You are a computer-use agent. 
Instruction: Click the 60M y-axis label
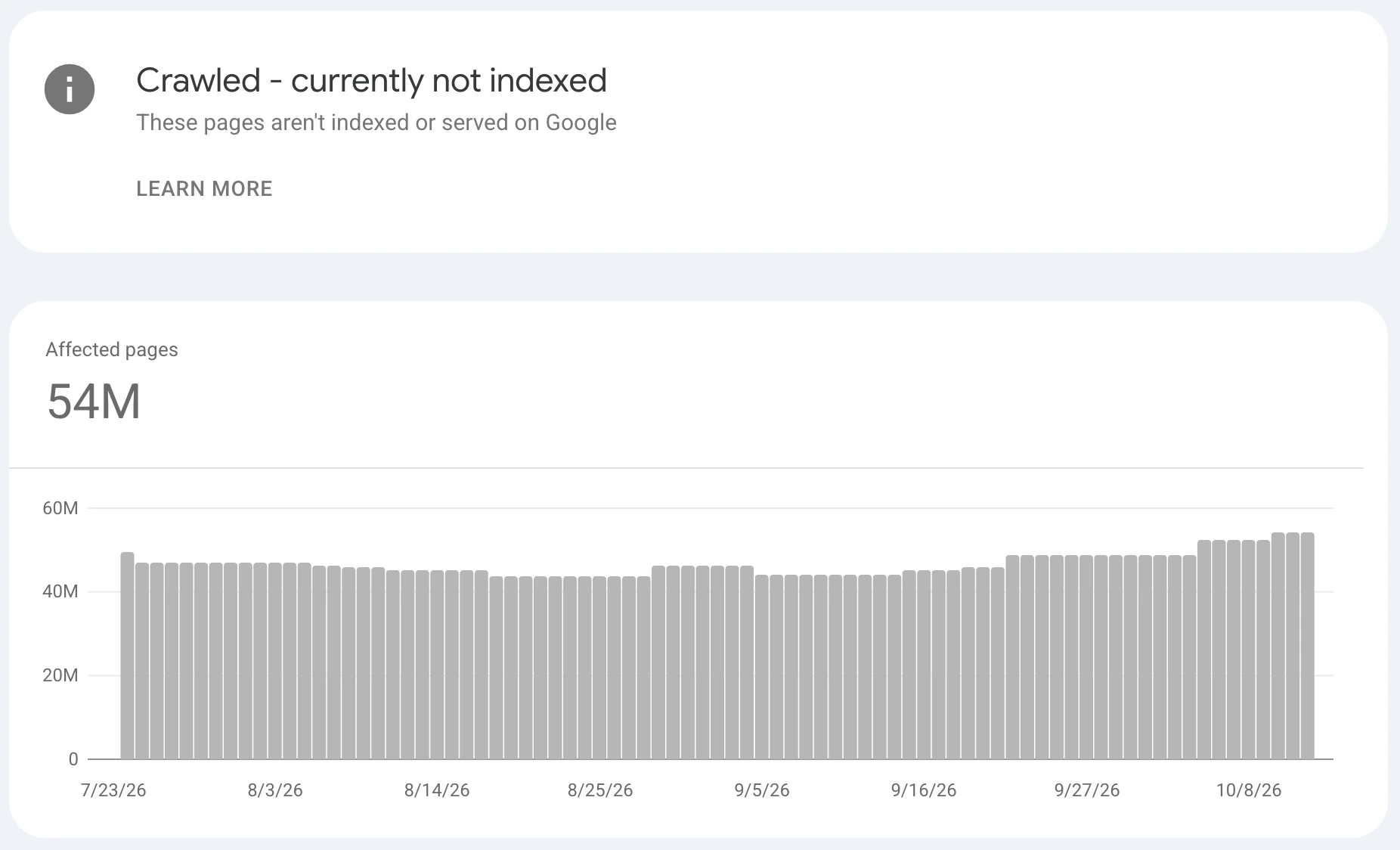(x=60, y=508)
